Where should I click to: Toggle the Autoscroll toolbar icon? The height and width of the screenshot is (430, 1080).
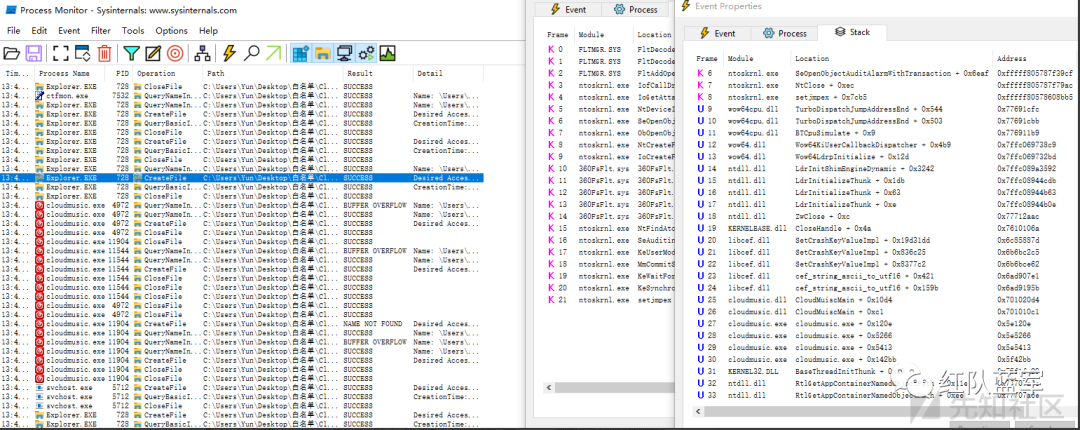pos(83,52)
